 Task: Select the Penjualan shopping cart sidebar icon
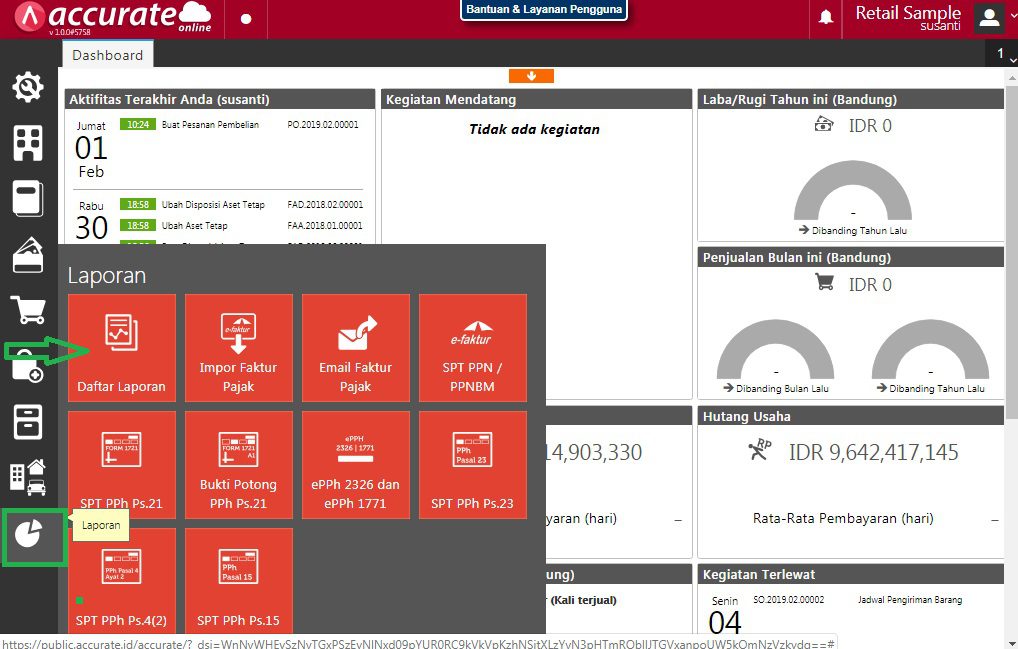[x=27, y=310]
